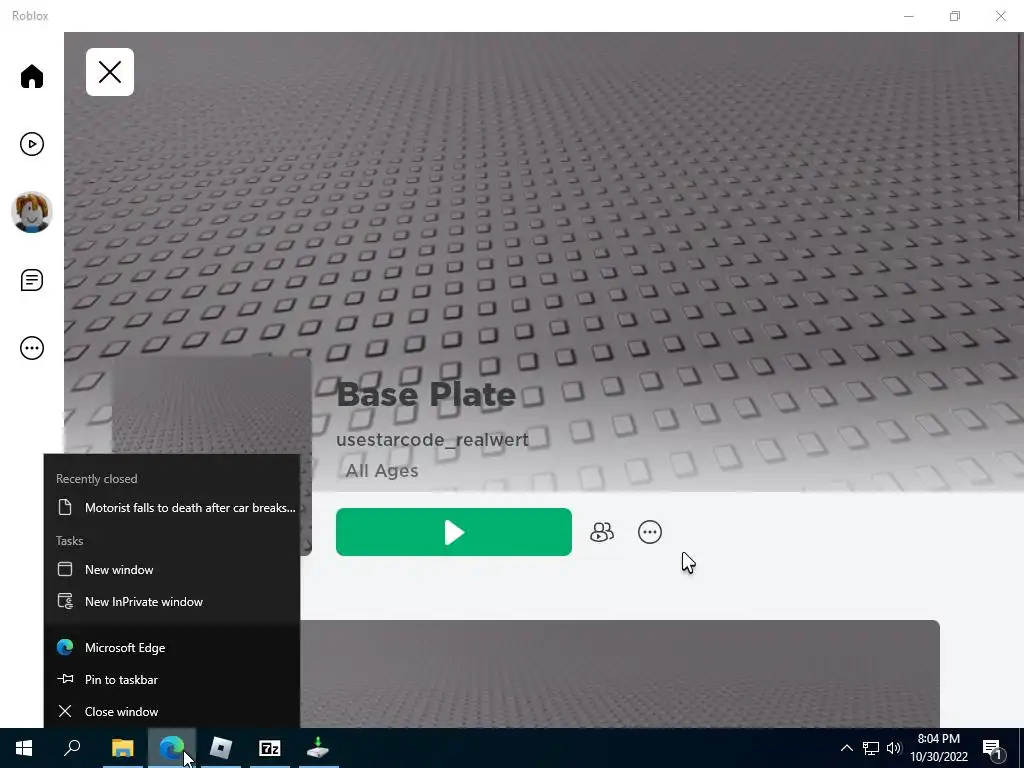Viewport: 1024px width, 768px height.
Task: Open the Base Plate game thumbnail image
Action: click(212, 404)
